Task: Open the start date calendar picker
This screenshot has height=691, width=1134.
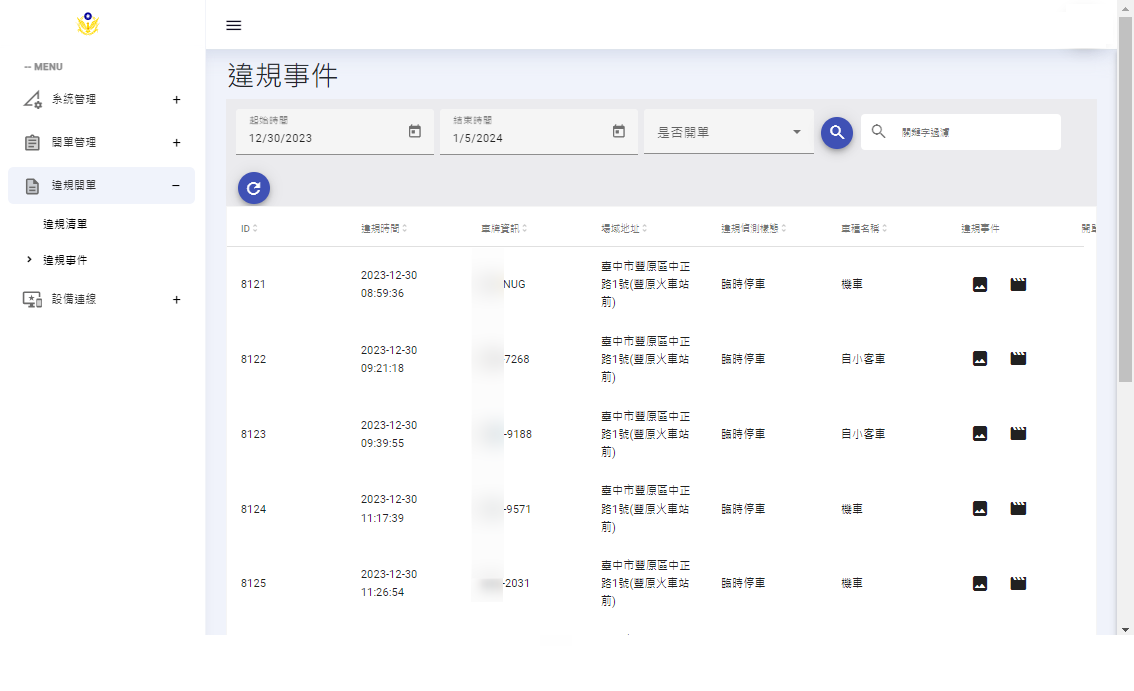Action: pyautogui.click(x=414, y=131)
